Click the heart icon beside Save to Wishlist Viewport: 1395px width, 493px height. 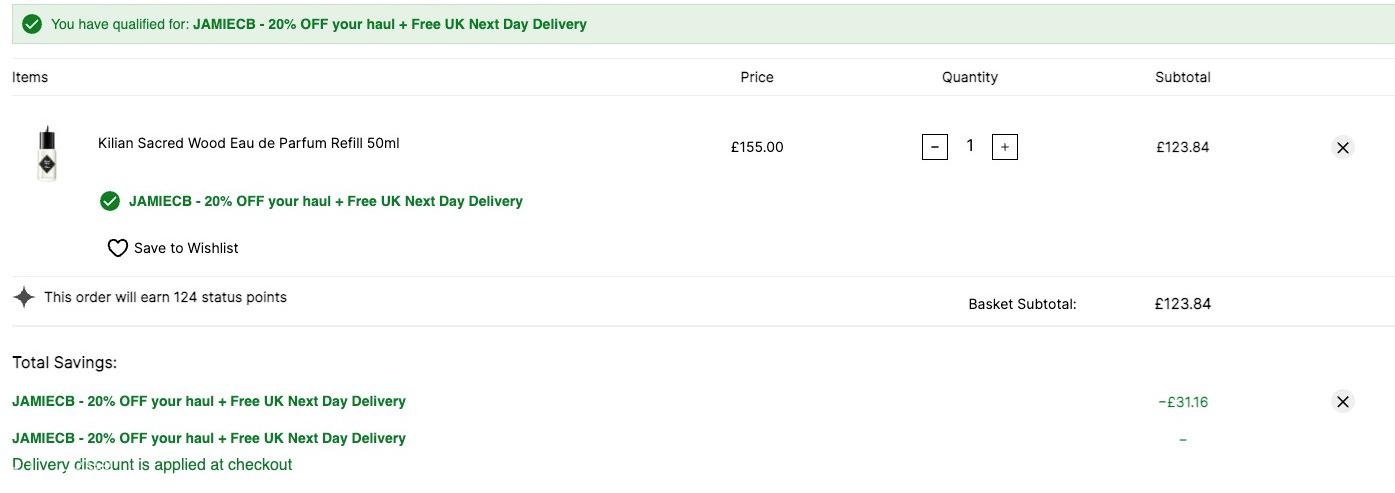point(118,248)
